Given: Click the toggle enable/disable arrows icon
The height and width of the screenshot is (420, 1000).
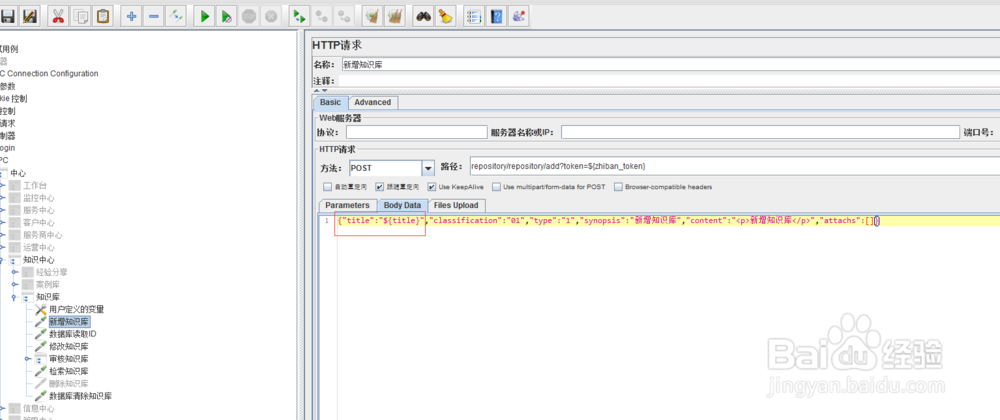Looking at the screenshot, I should [175, 17].
